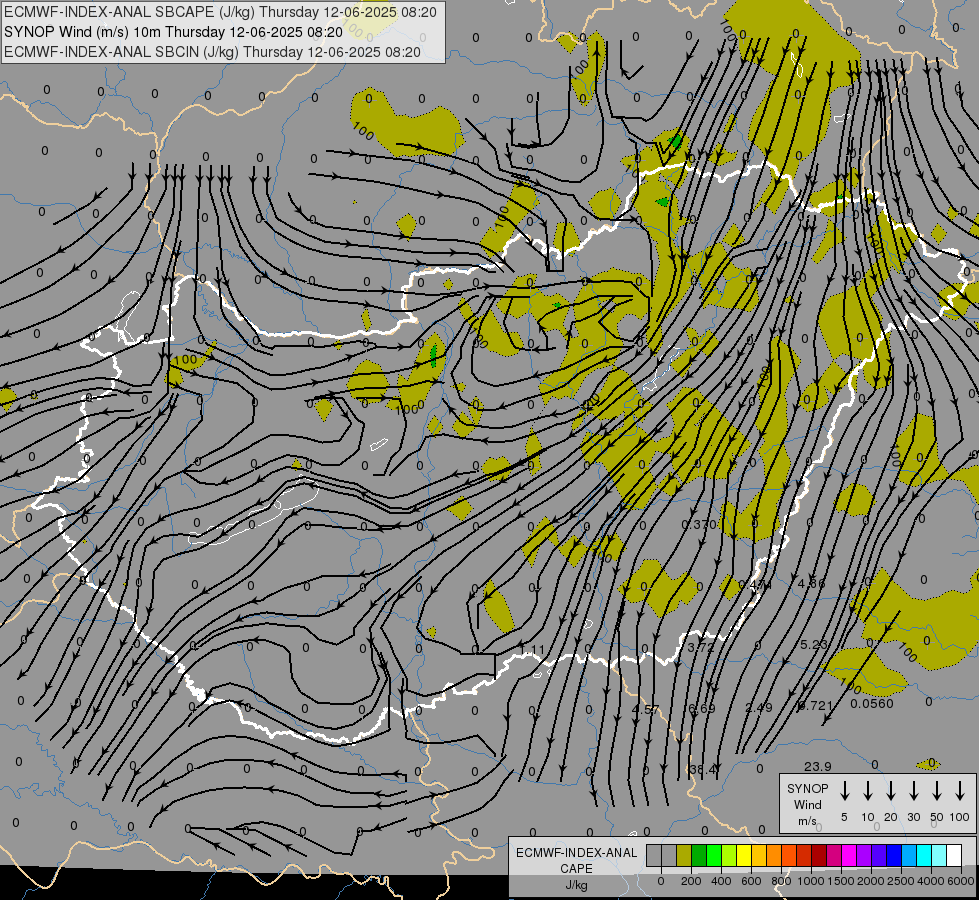979x900 pixels.
Task: Select the bright green CAPE legend swatch
Action: coord(714,855)
